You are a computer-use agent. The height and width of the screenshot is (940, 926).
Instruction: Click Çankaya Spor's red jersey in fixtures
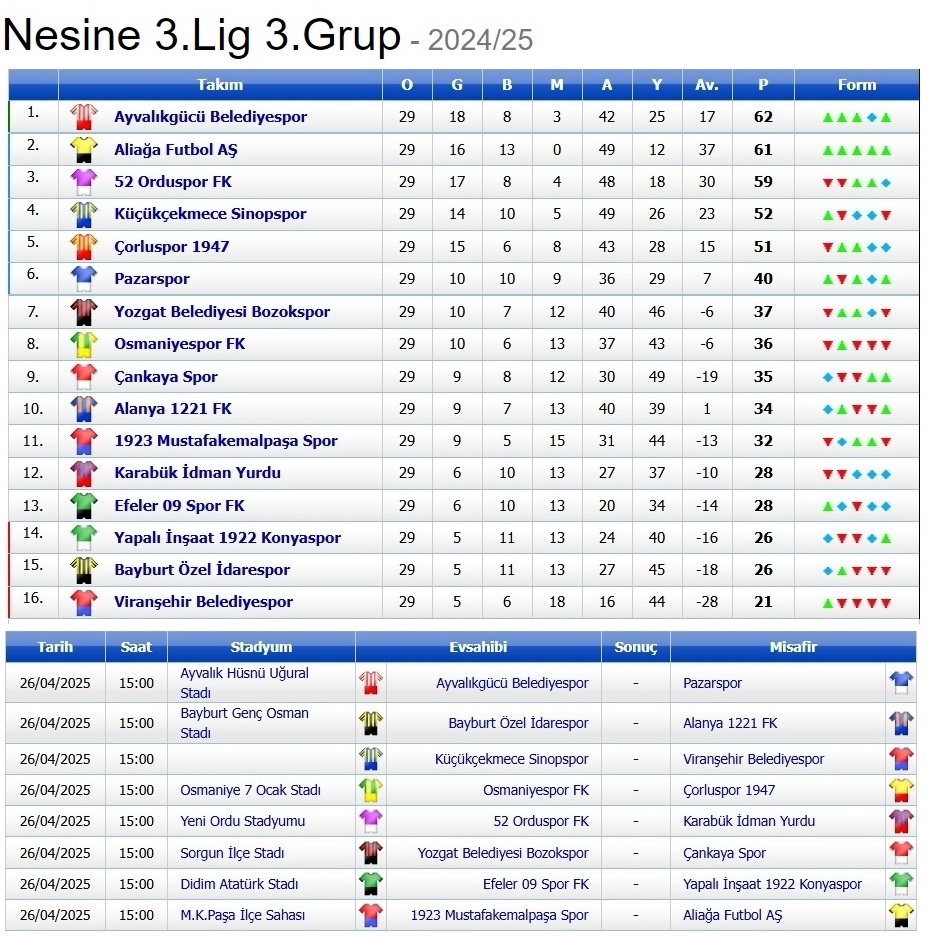point(901,853)
